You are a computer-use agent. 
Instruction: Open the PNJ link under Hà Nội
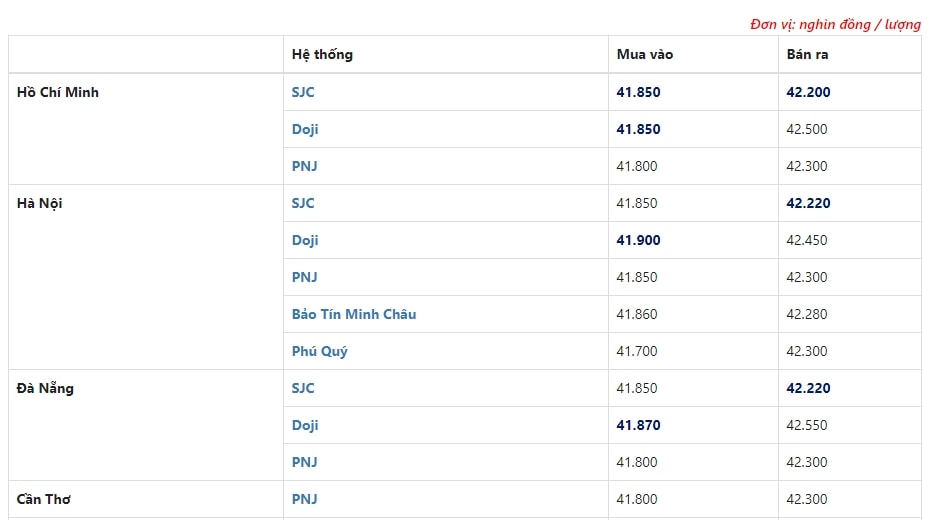(304, 277)
